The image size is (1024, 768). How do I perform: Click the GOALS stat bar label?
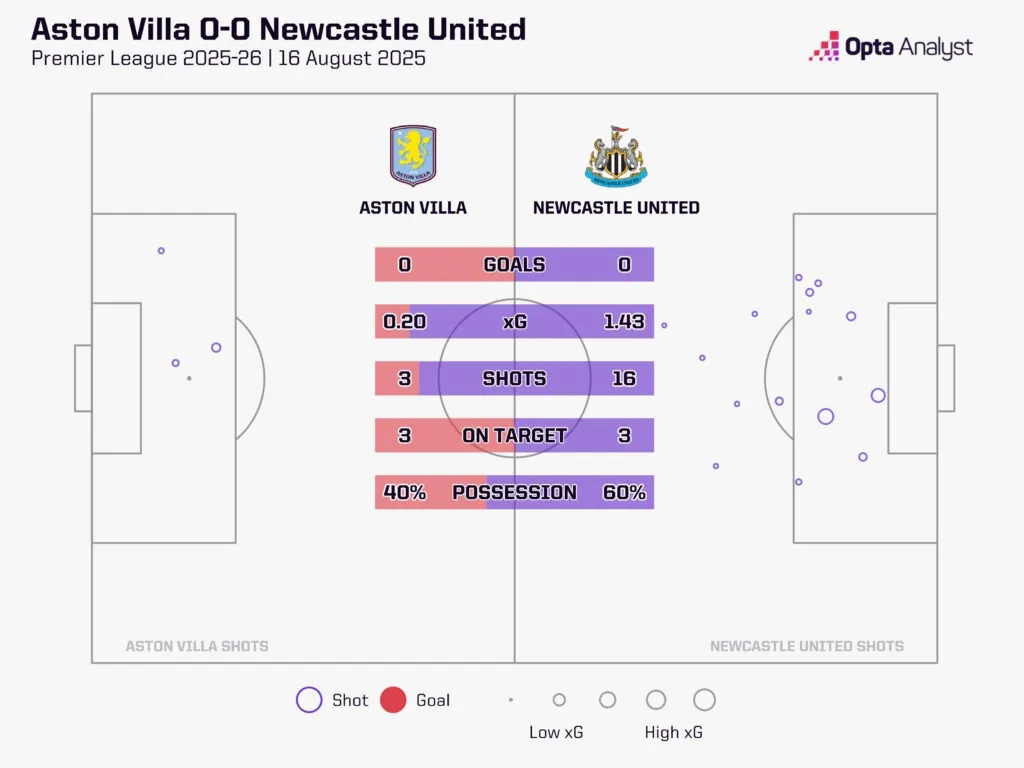click(x=514, y=265)
